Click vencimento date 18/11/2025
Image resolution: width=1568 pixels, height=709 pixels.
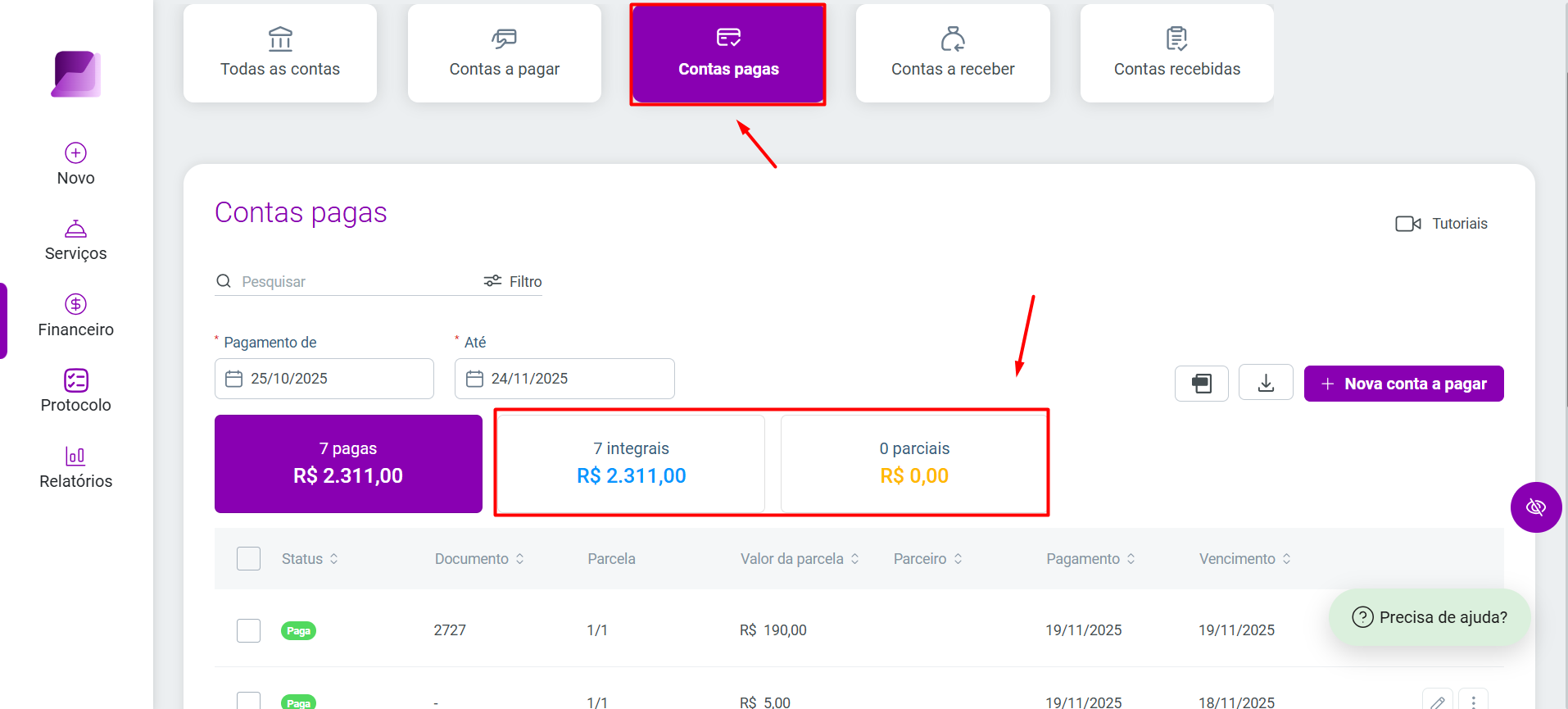pos(1236,702)
